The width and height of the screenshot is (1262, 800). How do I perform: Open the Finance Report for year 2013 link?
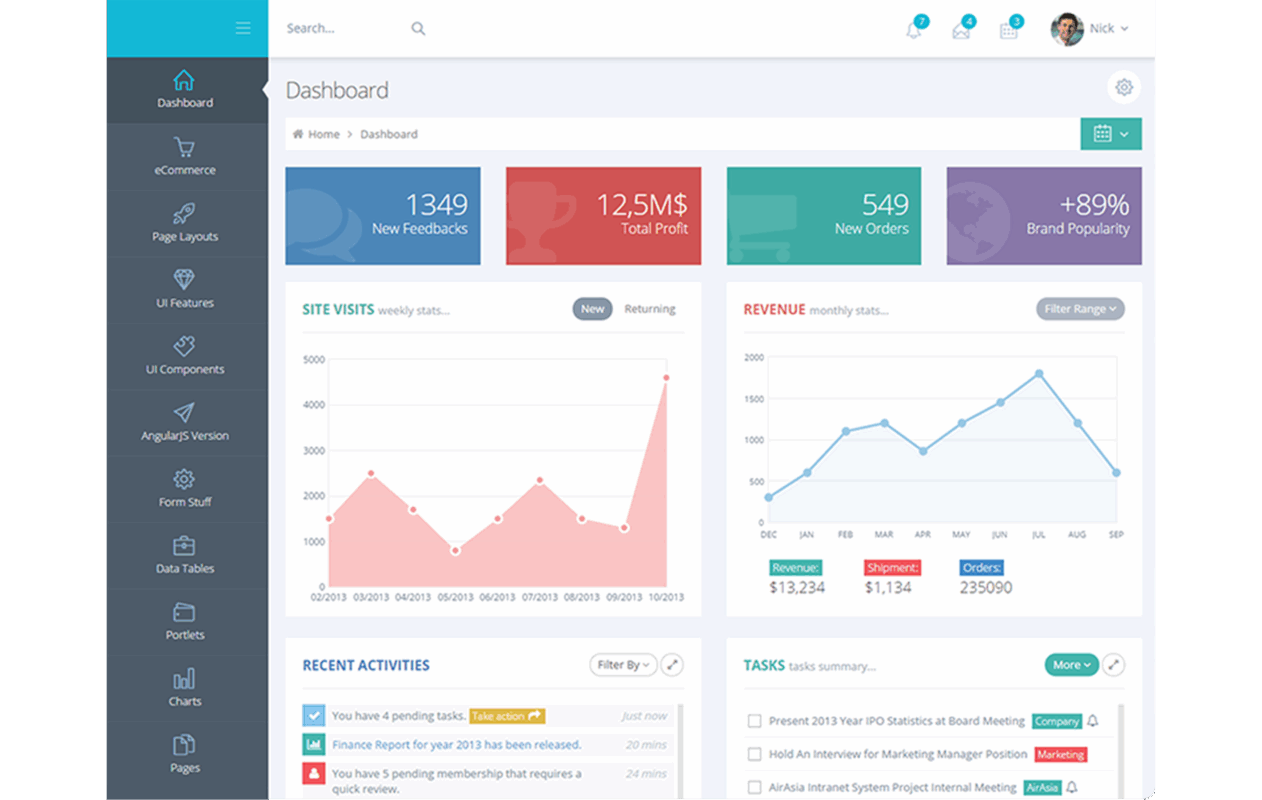(x=456, y=745)
